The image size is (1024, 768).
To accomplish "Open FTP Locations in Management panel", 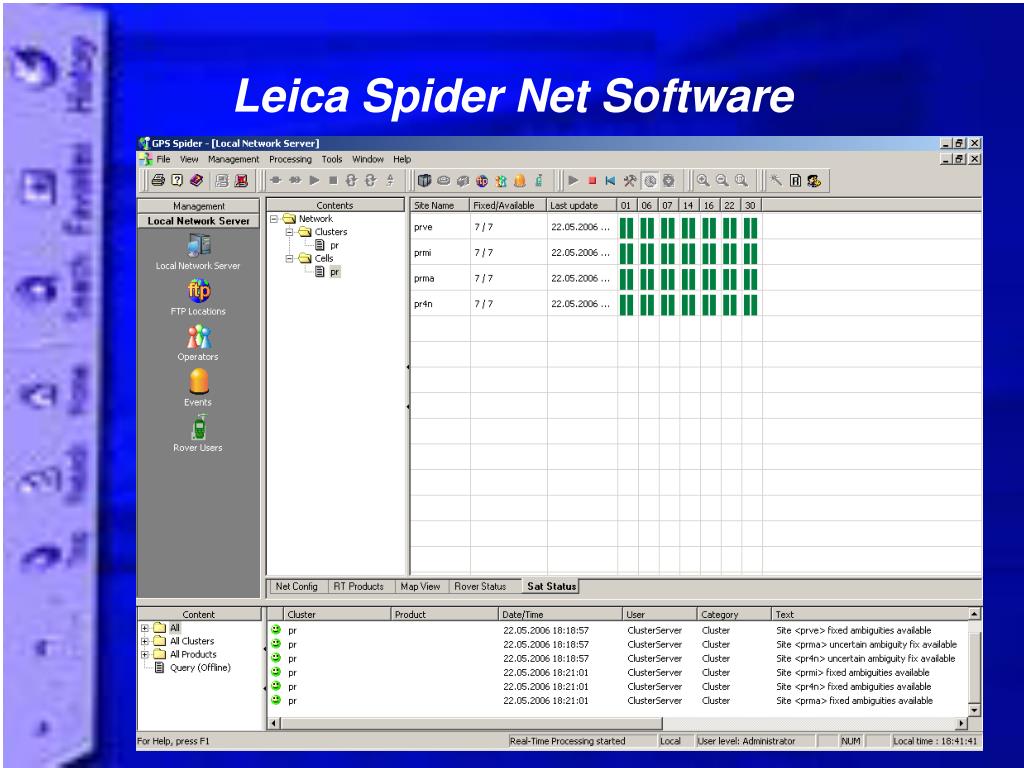I will coord(199,297).
